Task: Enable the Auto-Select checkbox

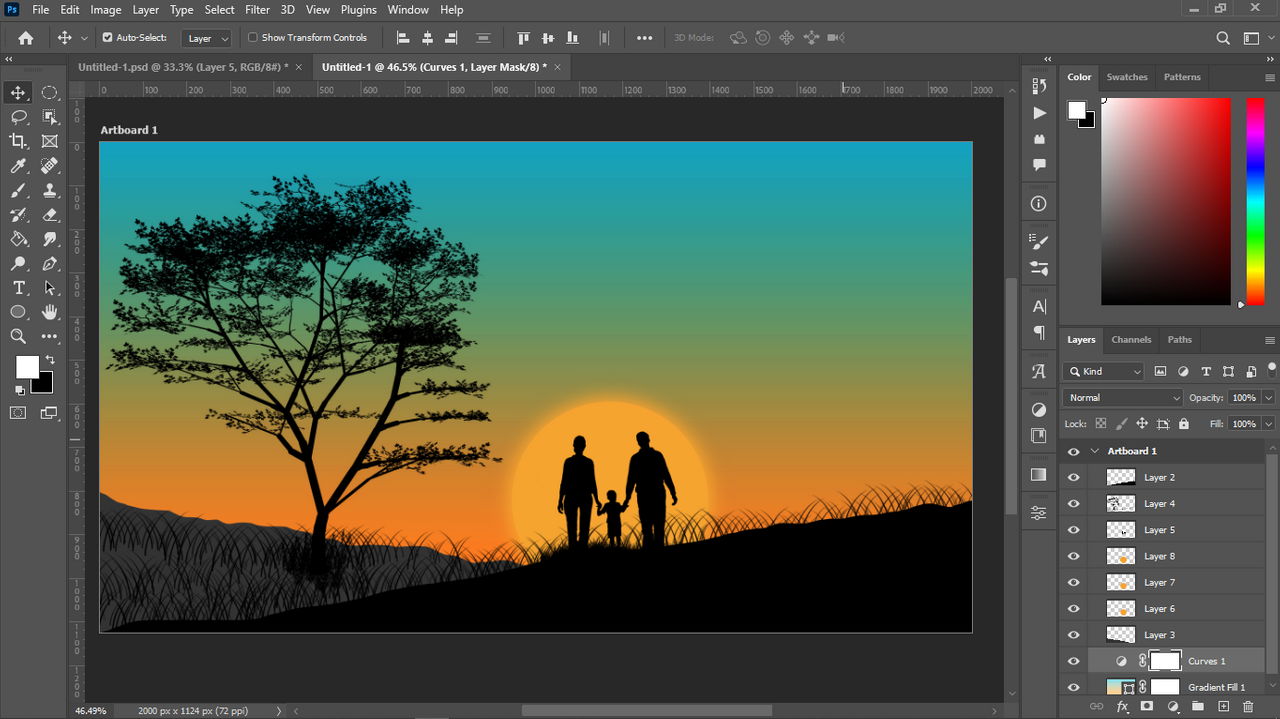Action: click(x=108, y=38)
